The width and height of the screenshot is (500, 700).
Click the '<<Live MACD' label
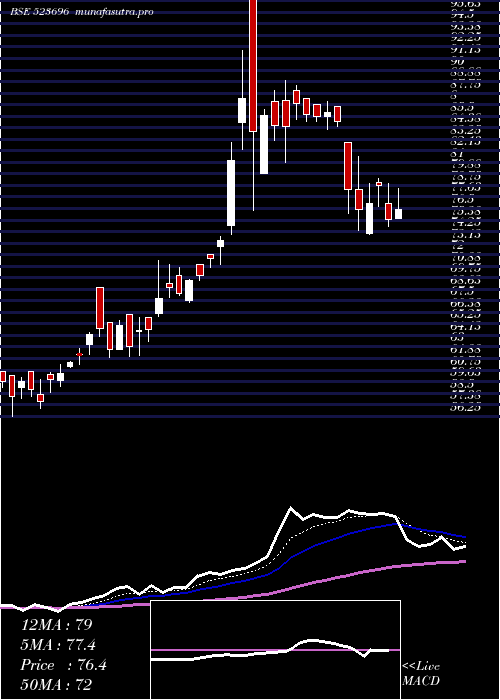click(x=421, y=674)
